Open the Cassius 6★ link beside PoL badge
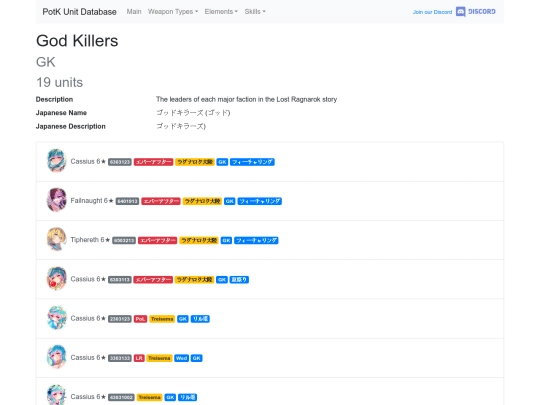 point(88,318)
